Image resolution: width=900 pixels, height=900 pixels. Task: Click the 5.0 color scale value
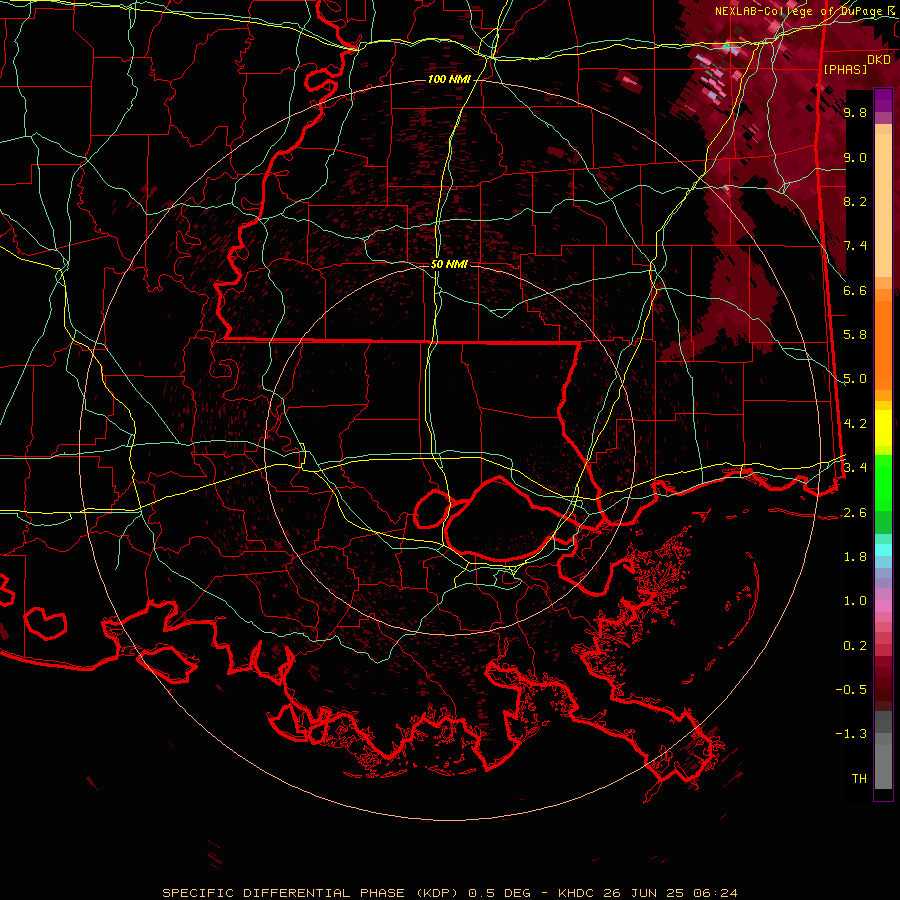[855, 379]
